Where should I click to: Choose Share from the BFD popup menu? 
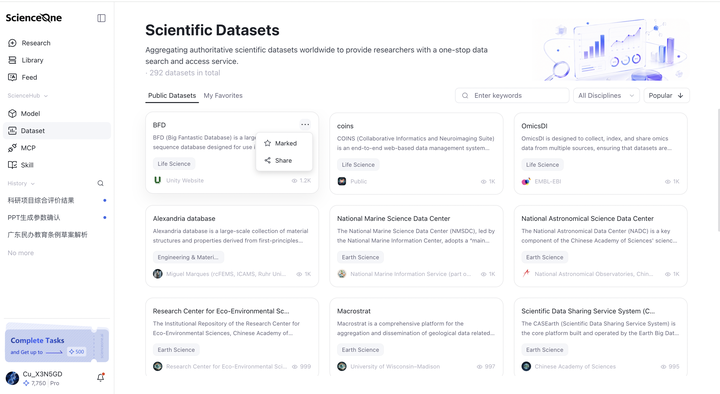[x=284, y=160]
